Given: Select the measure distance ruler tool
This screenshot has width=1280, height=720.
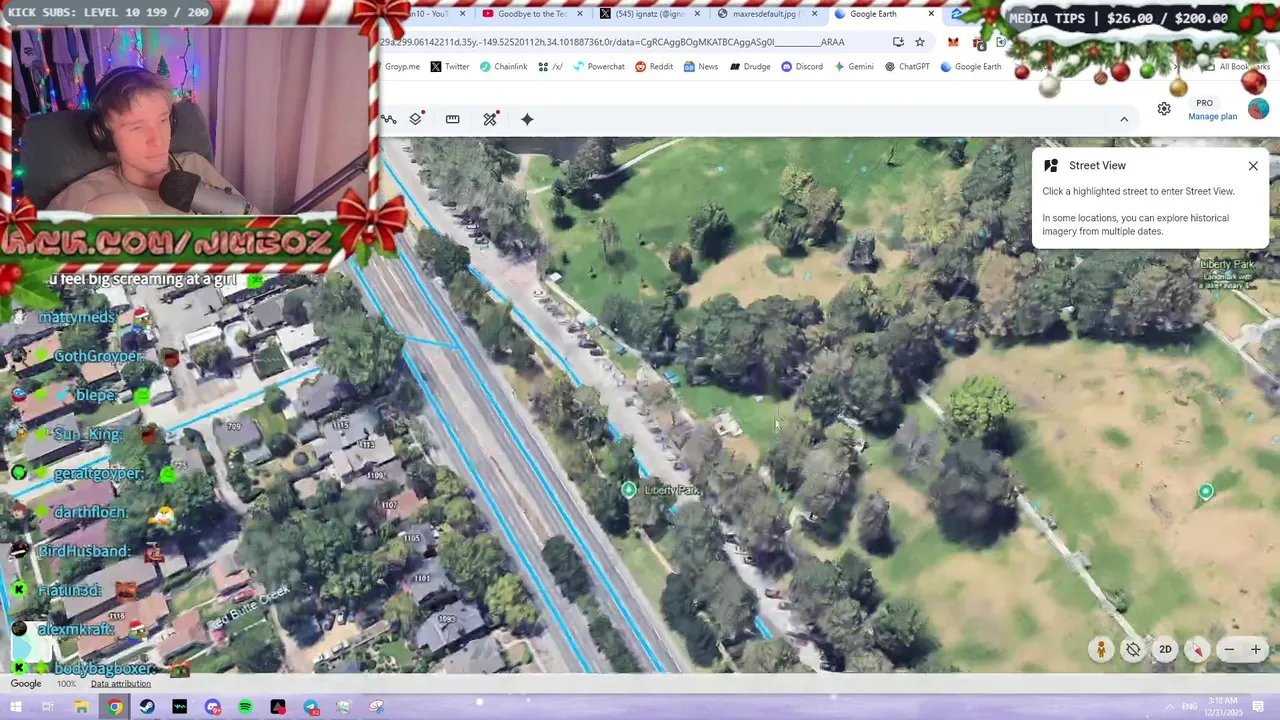Looking at the screenshot, I should coord(453,119).
